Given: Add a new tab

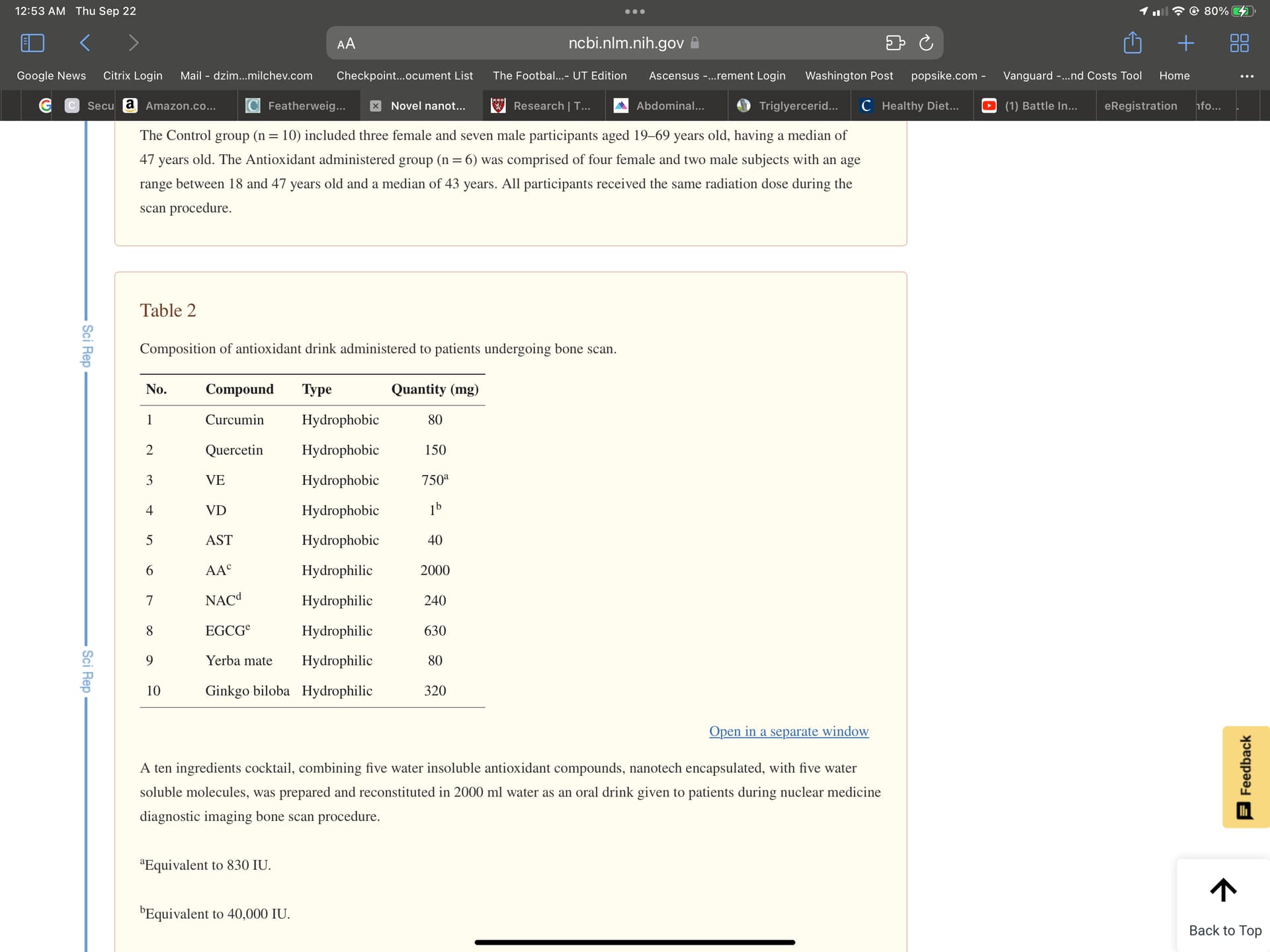Looking at the screenshot, I should pos(1186,43).
